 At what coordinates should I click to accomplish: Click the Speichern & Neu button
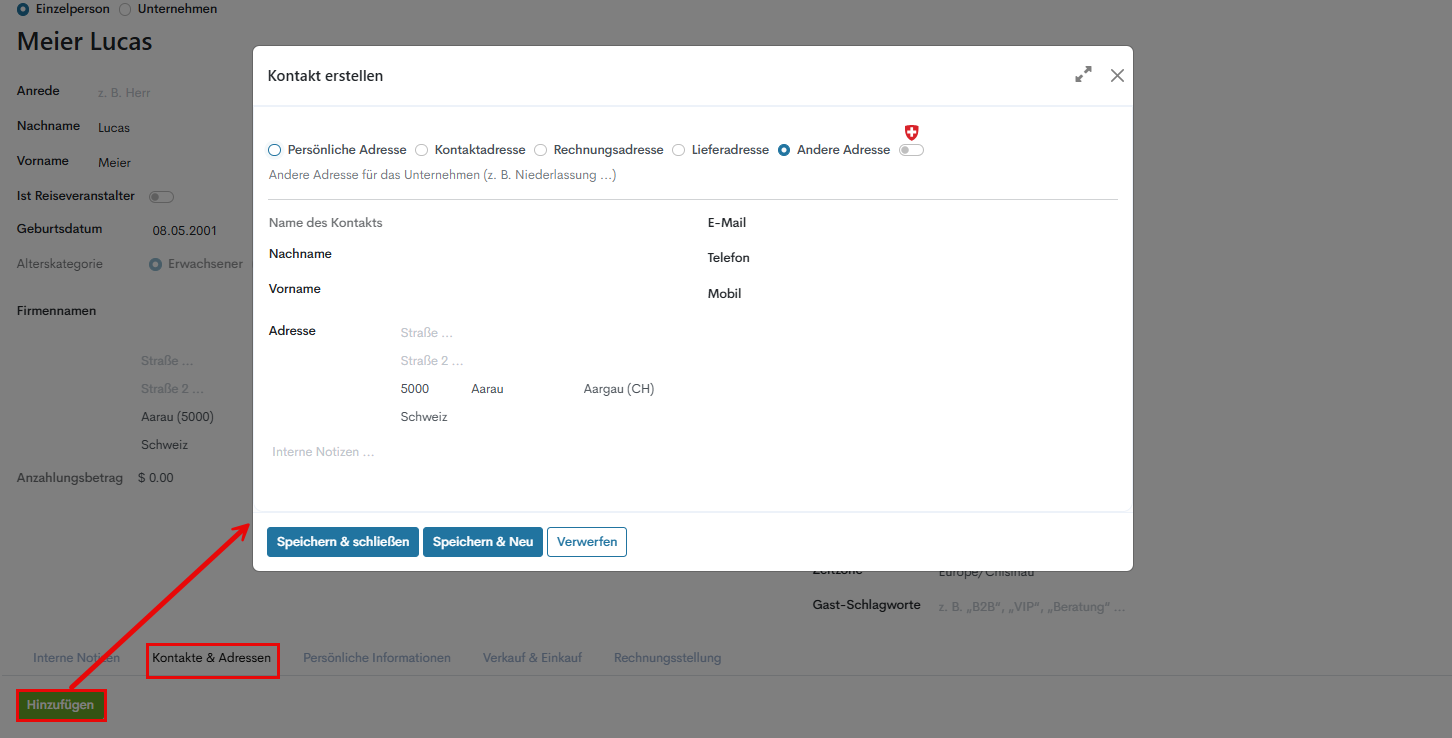pos(483,542)
